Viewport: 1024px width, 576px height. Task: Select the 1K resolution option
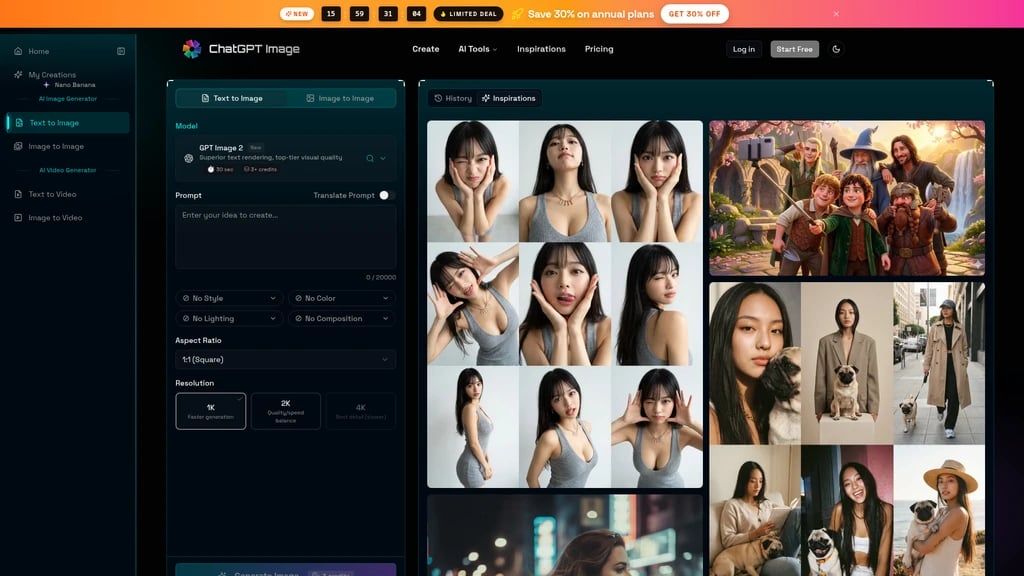coord(210,411)
